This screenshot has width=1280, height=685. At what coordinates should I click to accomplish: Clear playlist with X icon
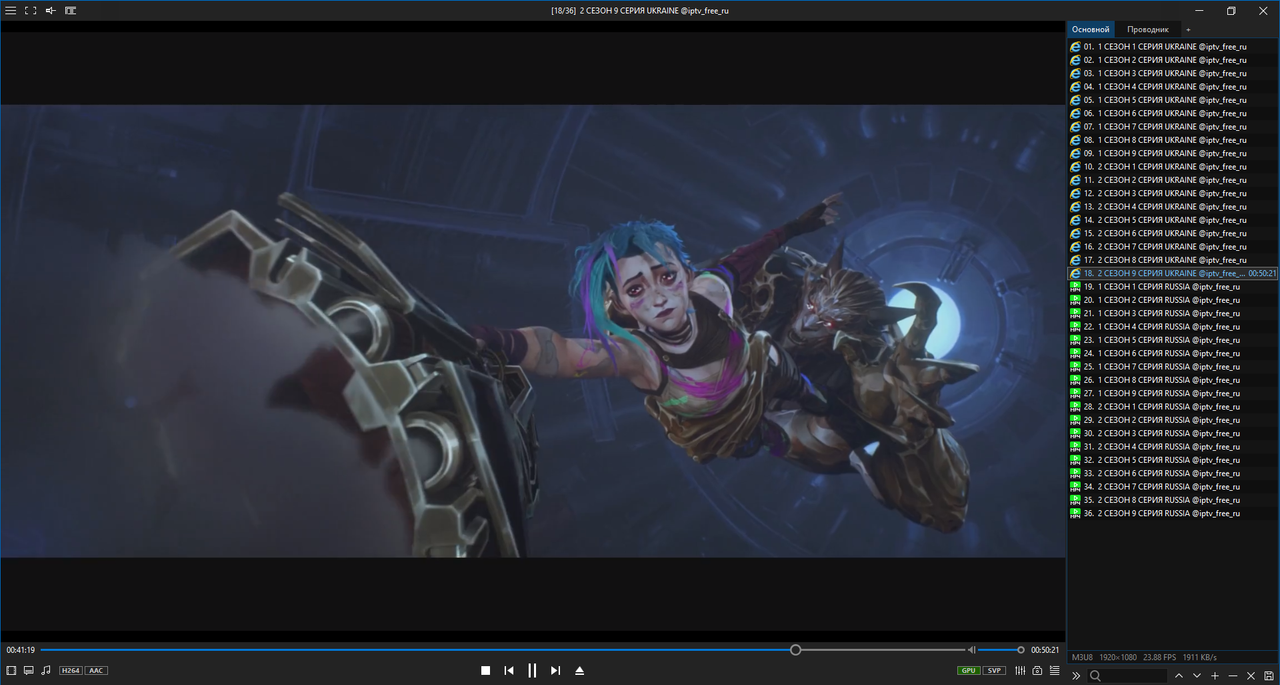[x=1251, y=676]
